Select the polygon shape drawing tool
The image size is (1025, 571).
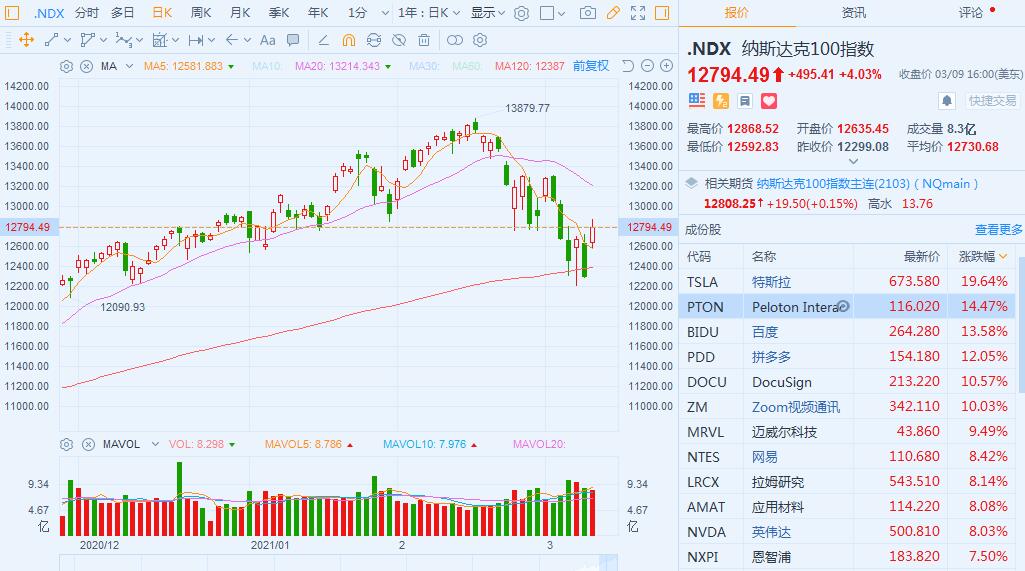[87, 41]
